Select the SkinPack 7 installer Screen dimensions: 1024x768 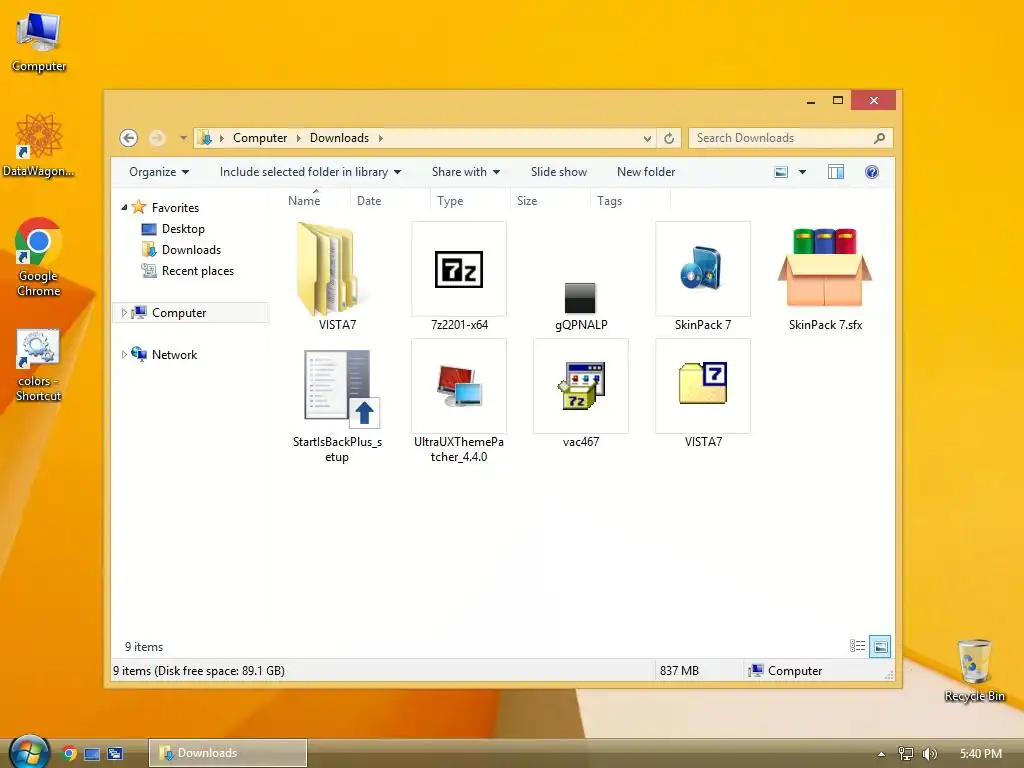[702, 268]
